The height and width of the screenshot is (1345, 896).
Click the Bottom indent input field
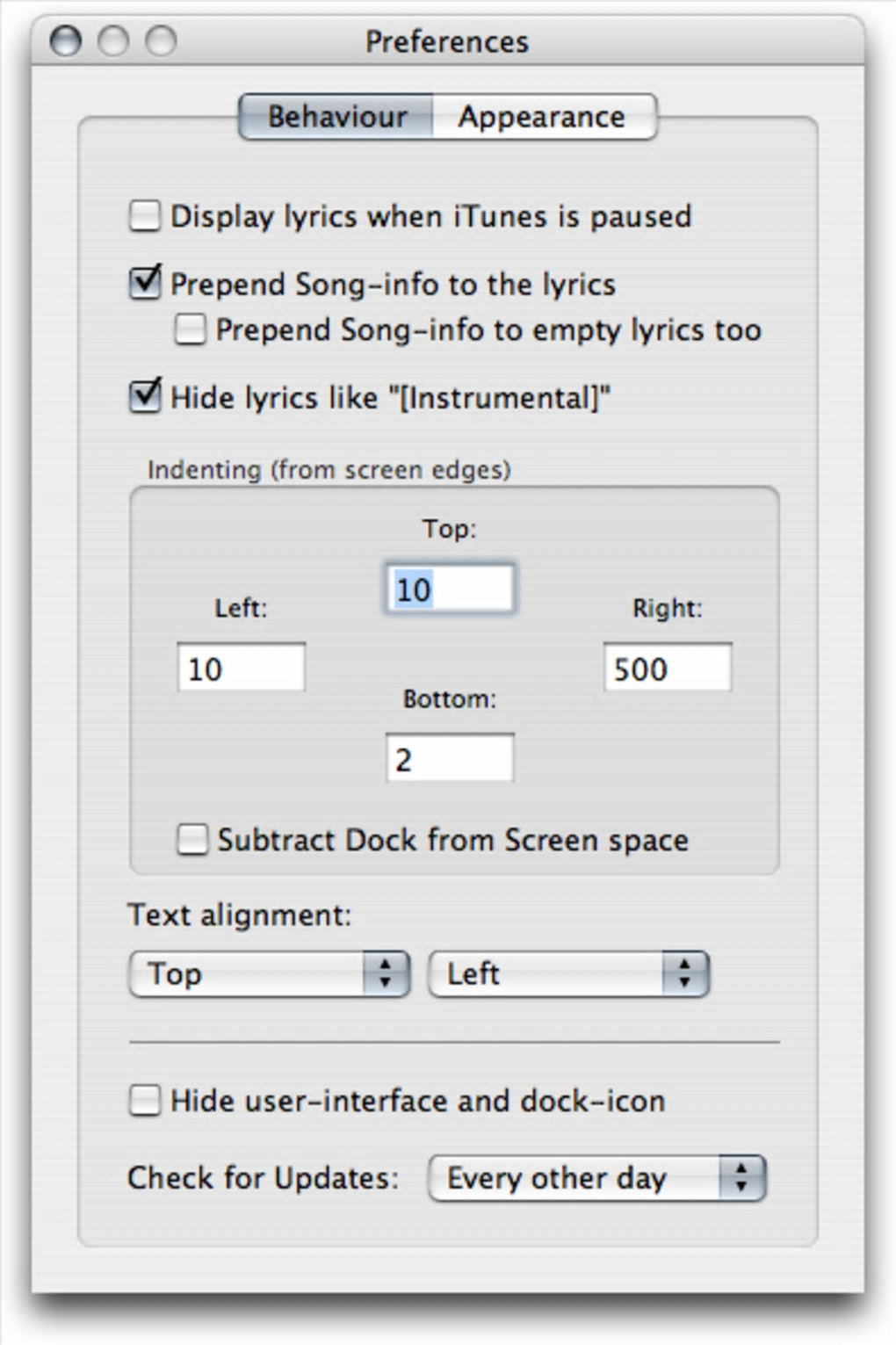[450, 759]
